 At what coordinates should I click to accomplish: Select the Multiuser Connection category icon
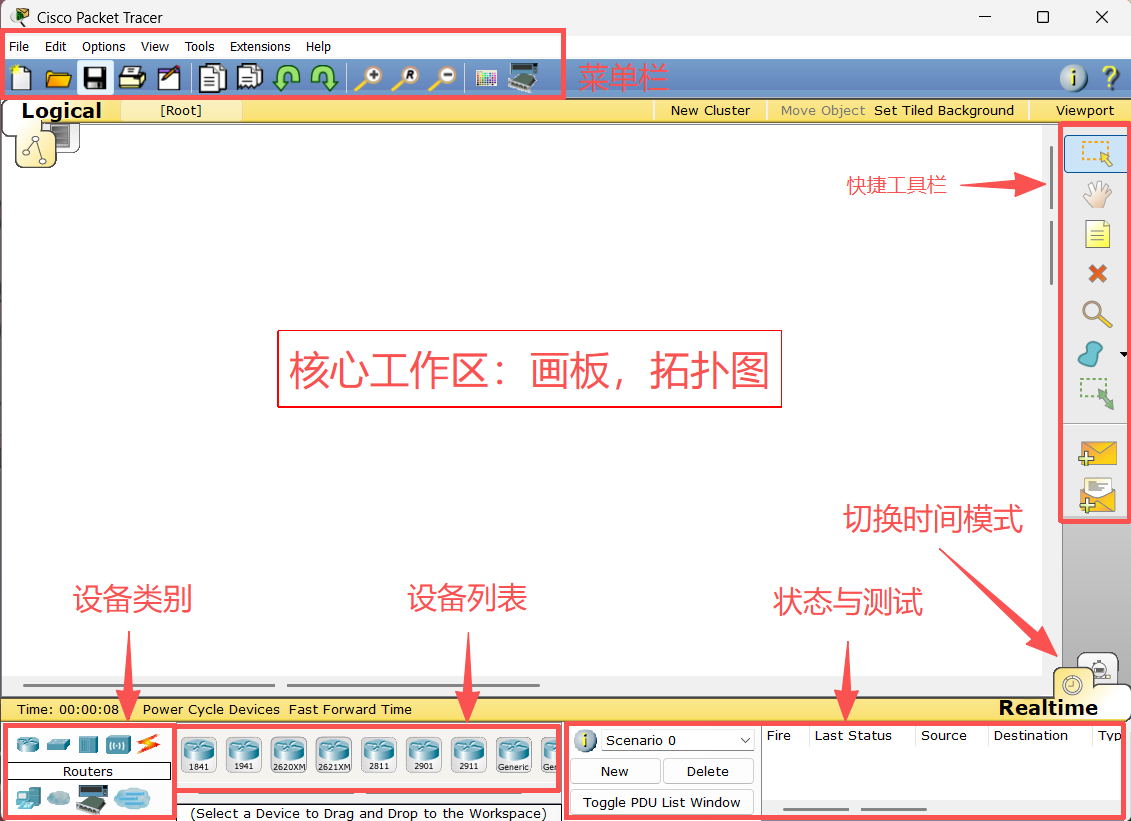[132, 798]
